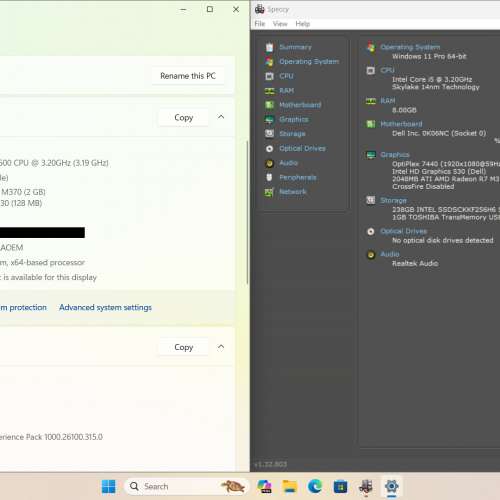Screen dimensions: 500x500
Task: Collapse the Windows specifications section chevron
Action: tap(221, 347)
